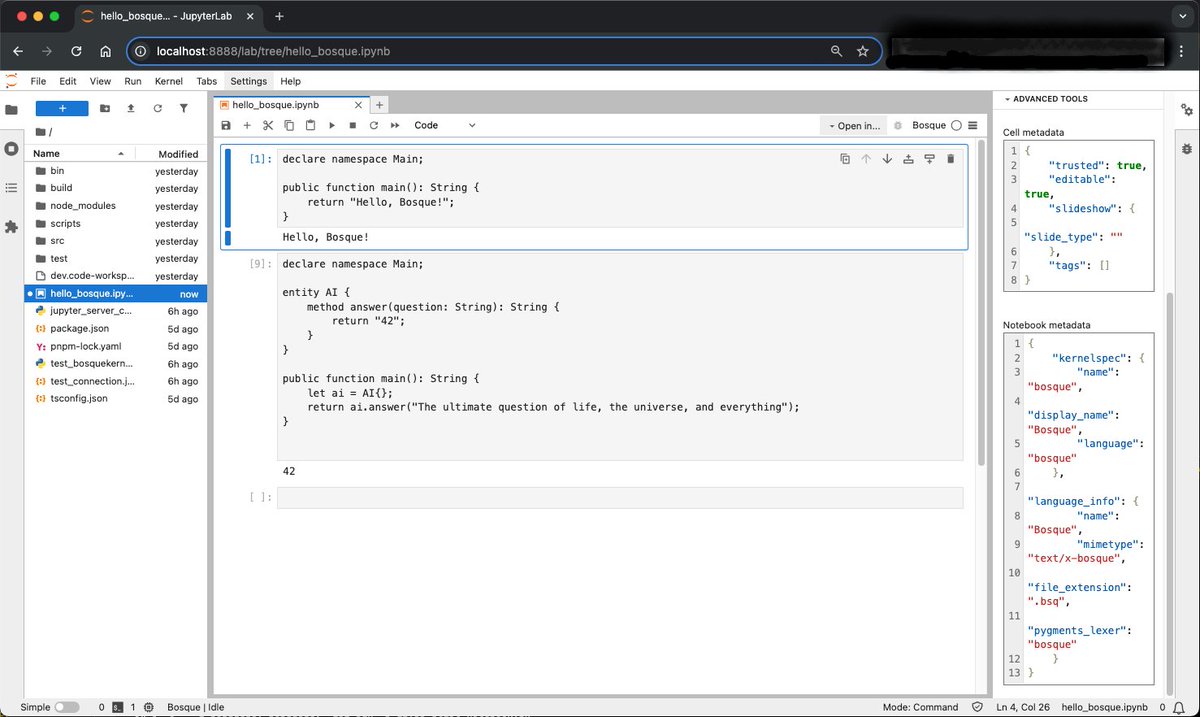The image size is (1200, 717).
Task: Select the package.json file
Action: click(x=116, y=328)
